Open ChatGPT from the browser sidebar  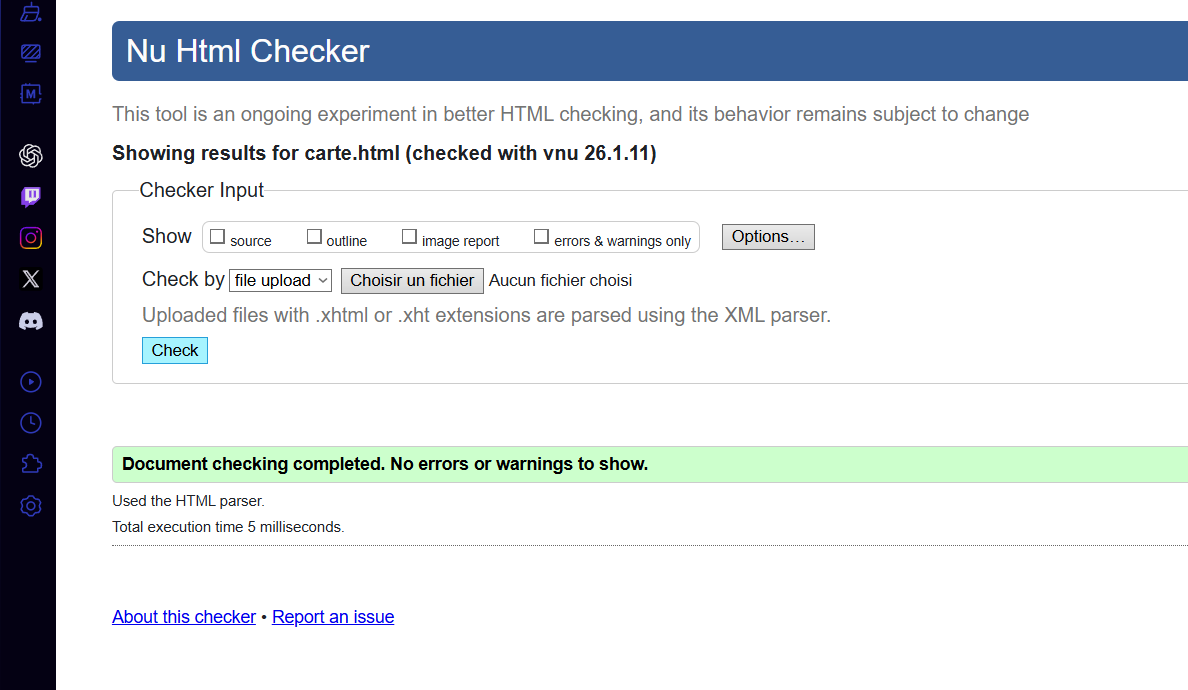[31, 156]
